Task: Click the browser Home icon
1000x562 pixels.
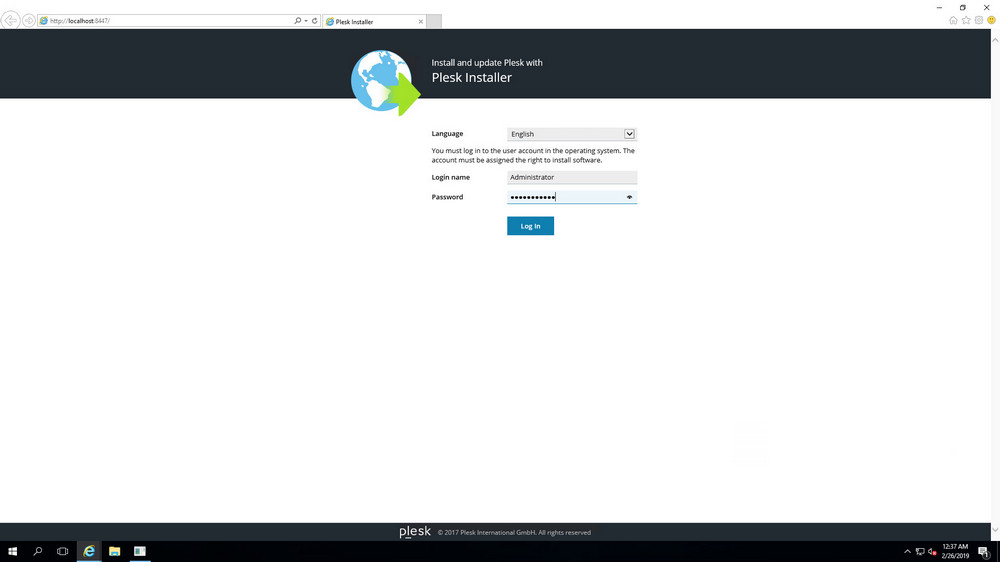Action: (953, 20)
